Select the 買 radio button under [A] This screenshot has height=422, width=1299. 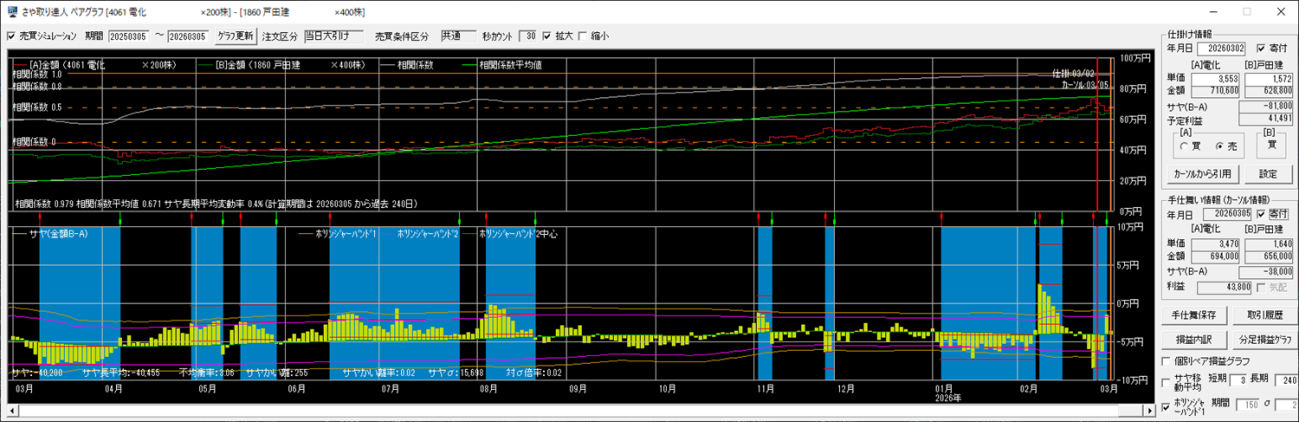pos(1184,144)
